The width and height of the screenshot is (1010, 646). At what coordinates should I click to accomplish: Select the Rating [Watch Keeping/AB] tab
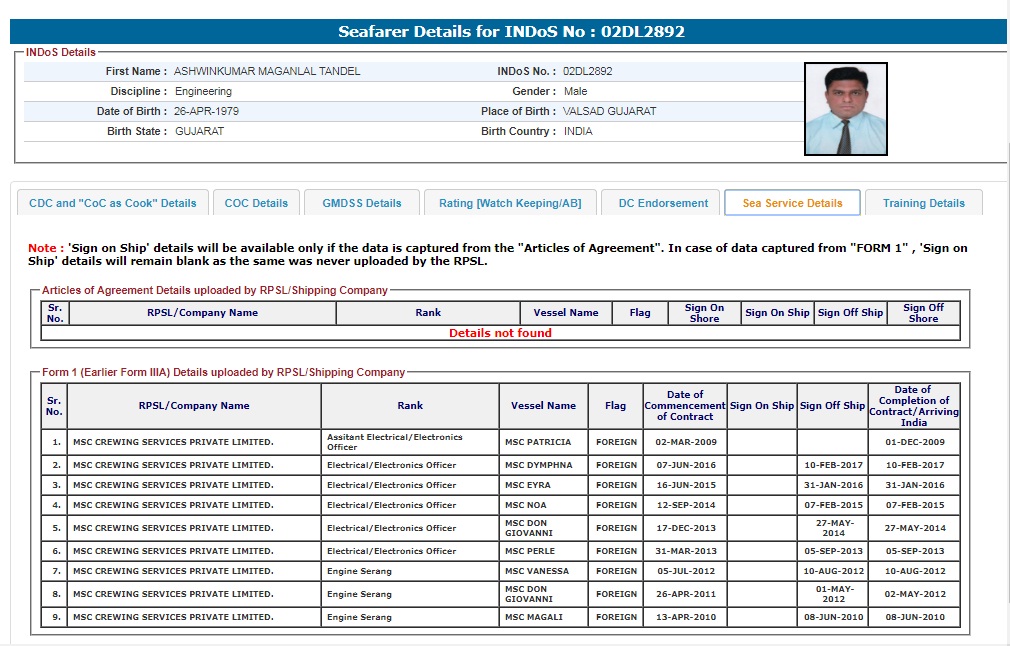pyautogui.click(x=510, y=203)
